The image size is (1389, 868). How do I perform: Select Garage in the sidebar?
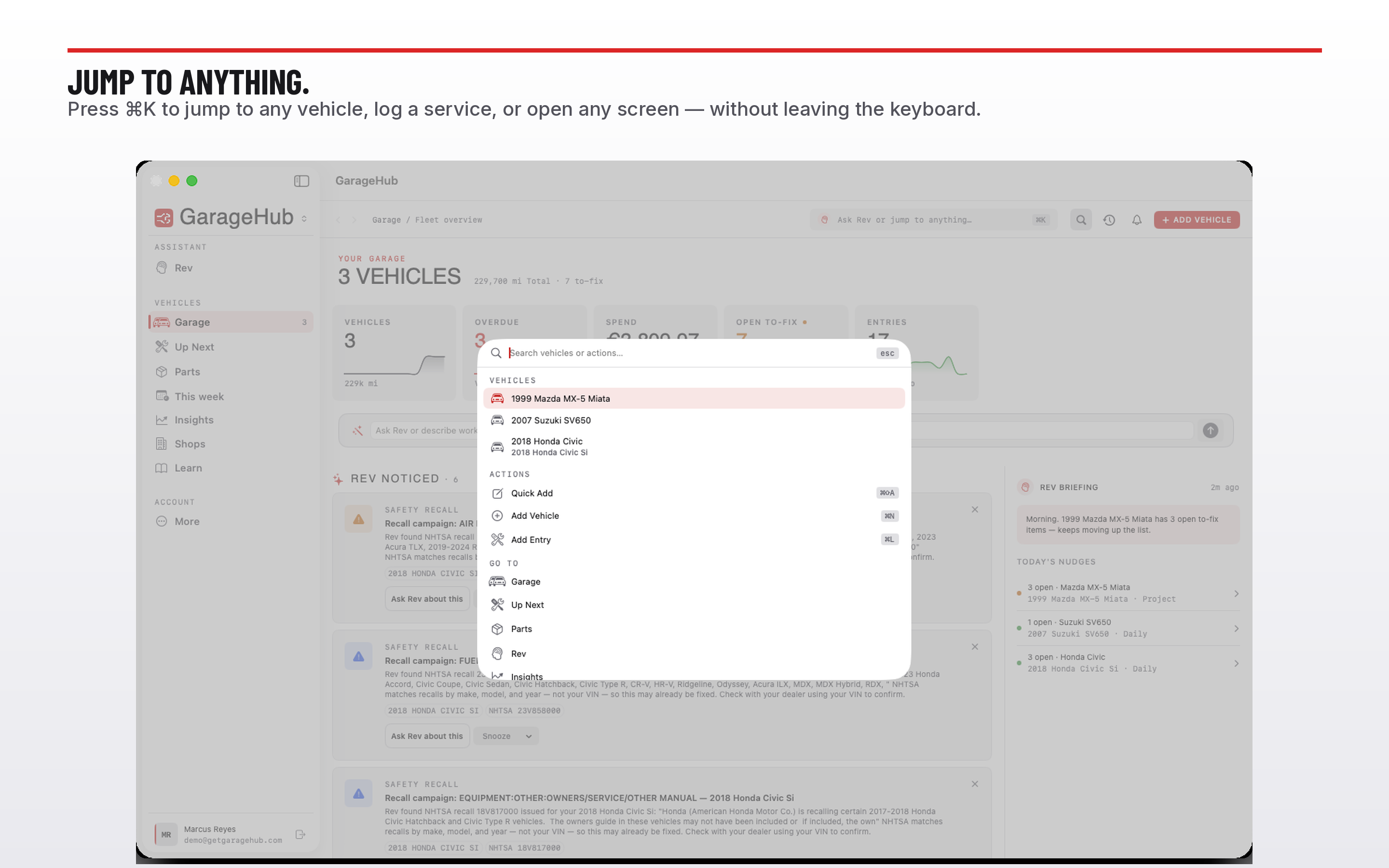(231, 322)
